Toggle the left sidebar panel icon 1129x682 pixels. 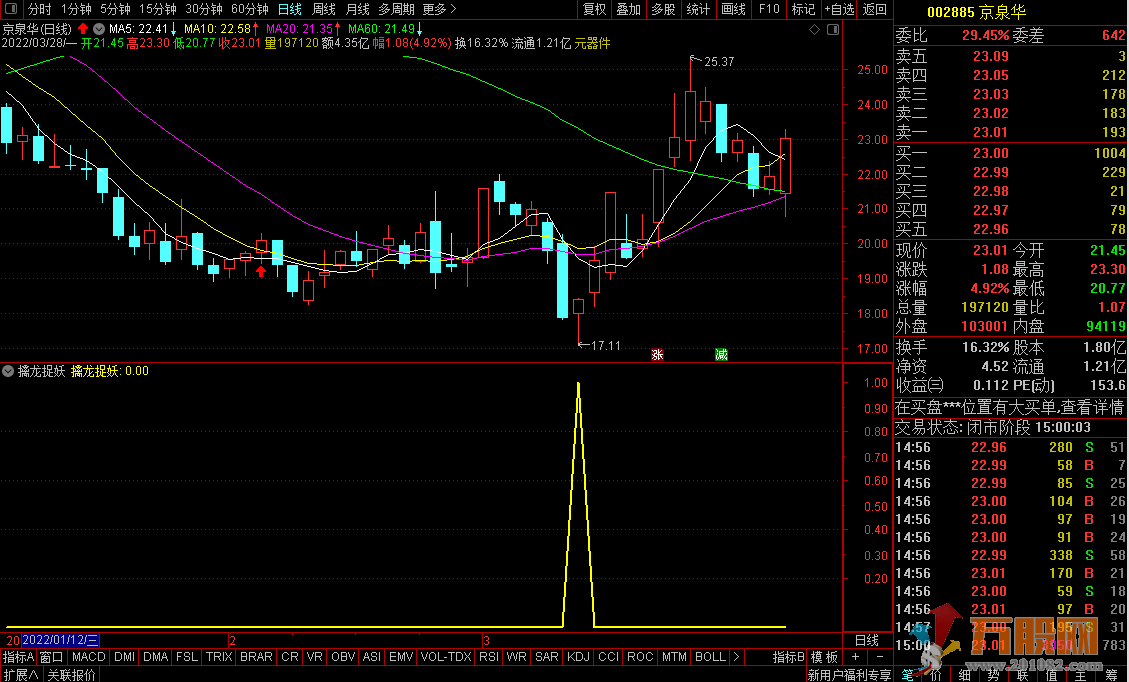tap(11, 9)
